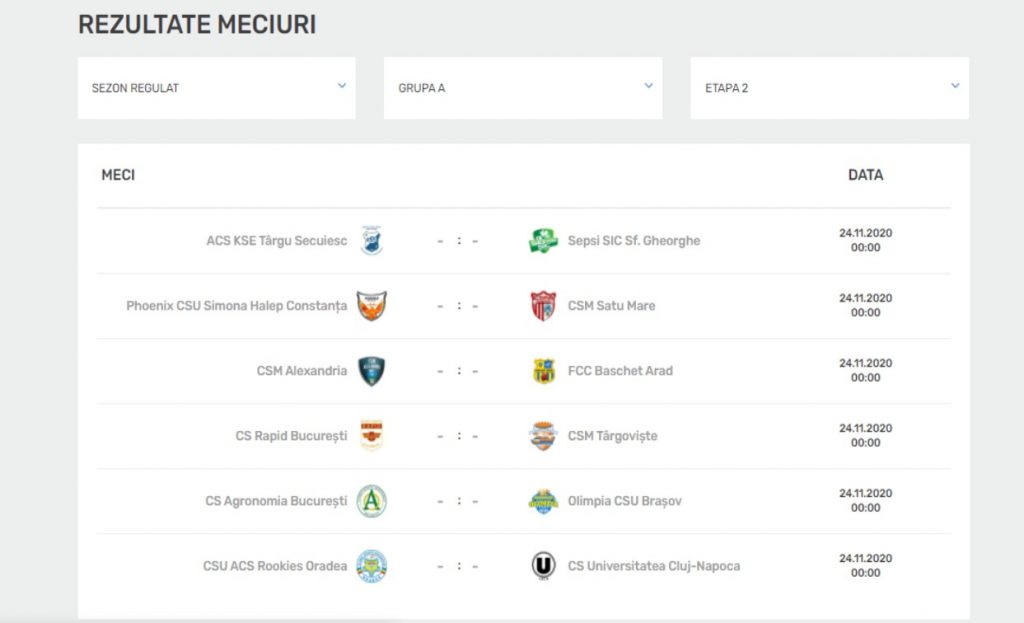The width and height of the screenshot is (1024, 623).
Task: Click the CS Agronomia București logo
Action: pos(371,501)
